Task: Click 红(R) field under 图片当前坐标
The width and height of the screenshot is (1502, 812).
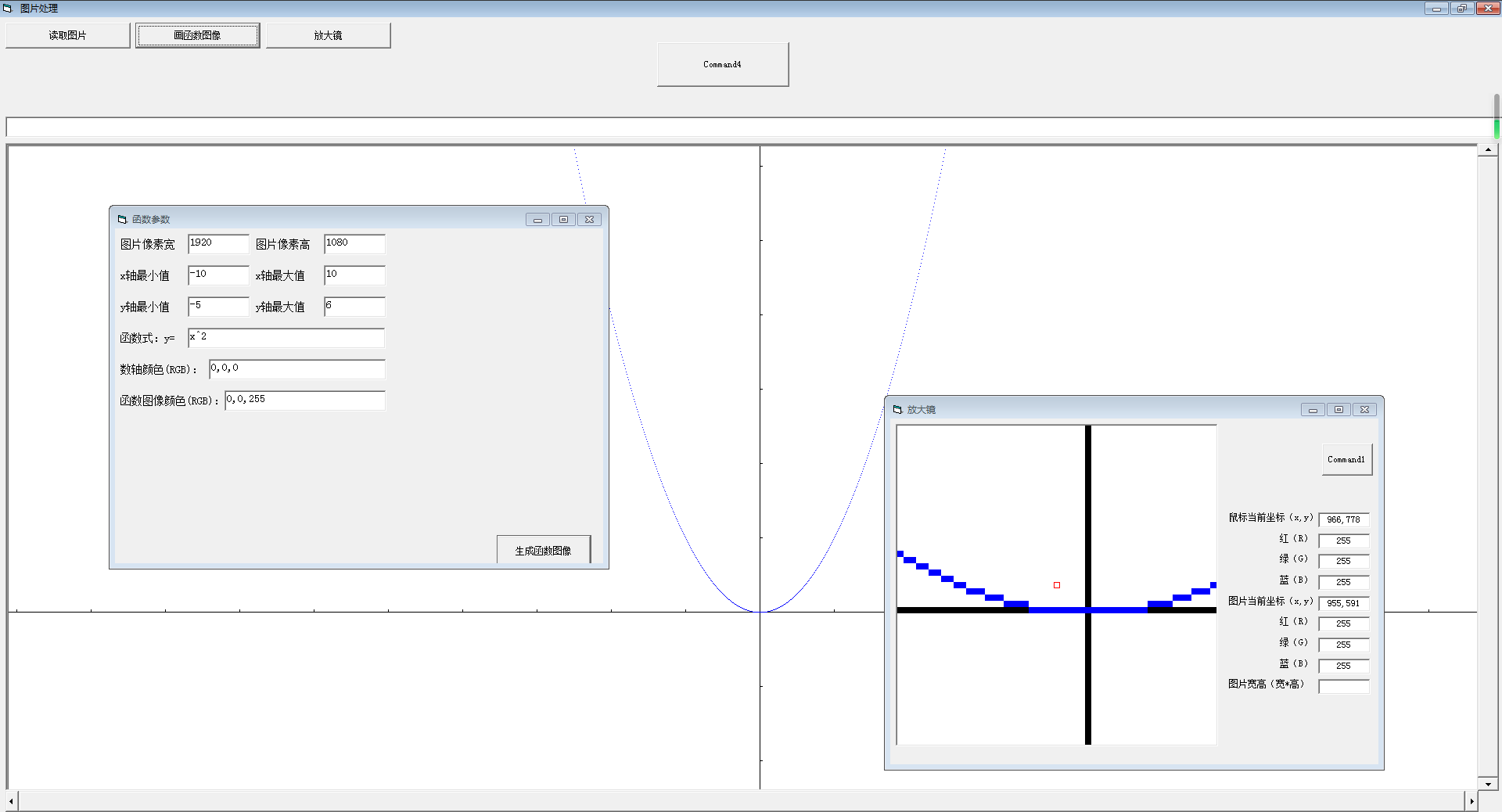Action: [1344, 623]
